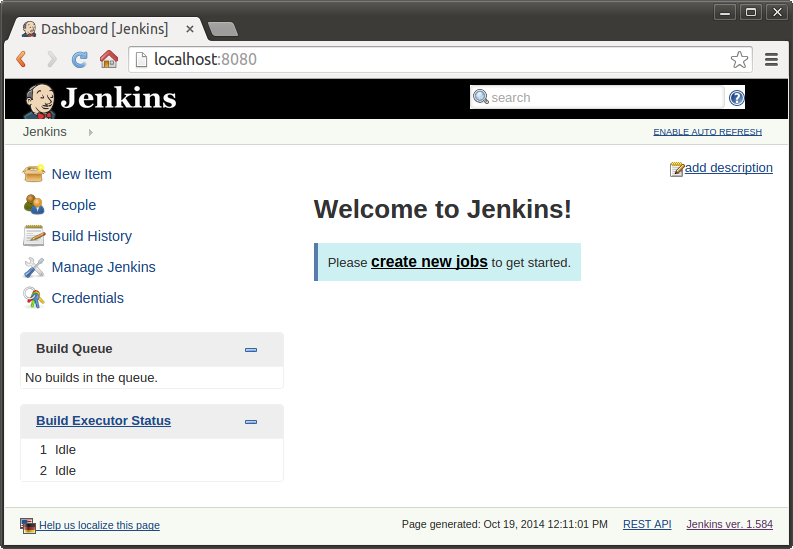The width and height of the screenshot is (793, 549).
Task: Click the magnifier icon in search box
Action: (x=480, y=97)
